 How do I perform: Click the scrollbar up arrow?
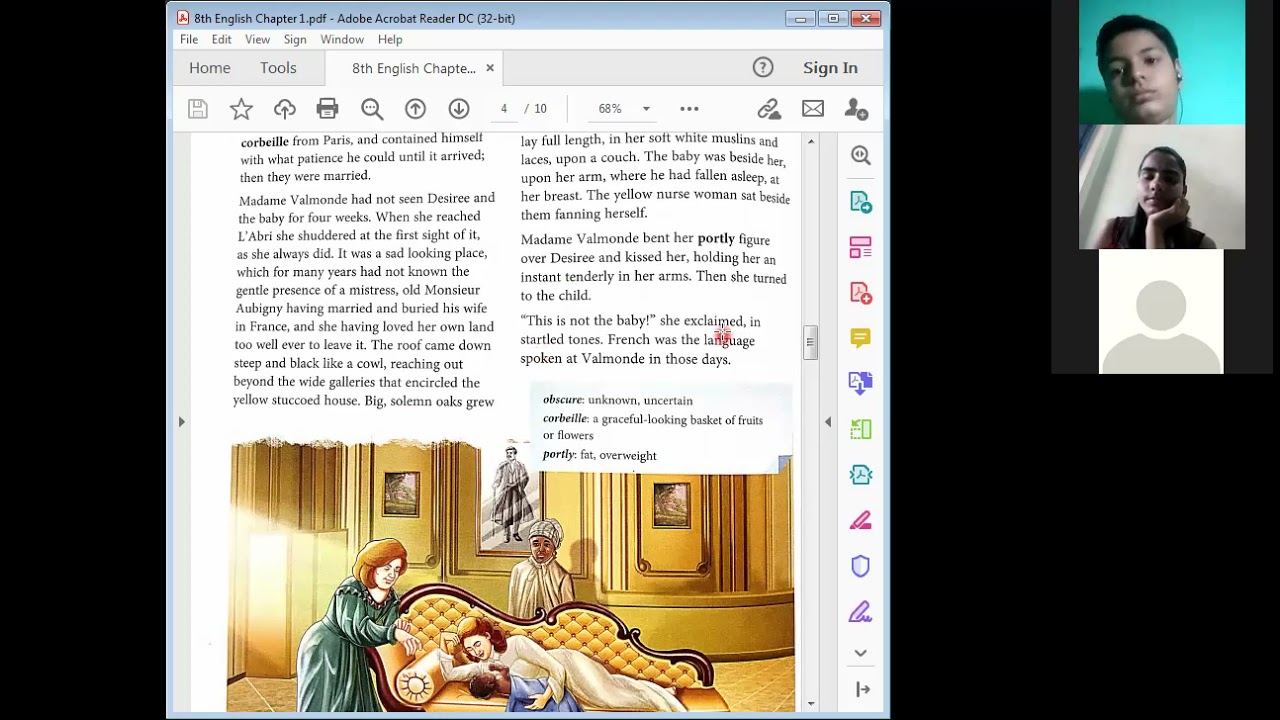point(810,141)
